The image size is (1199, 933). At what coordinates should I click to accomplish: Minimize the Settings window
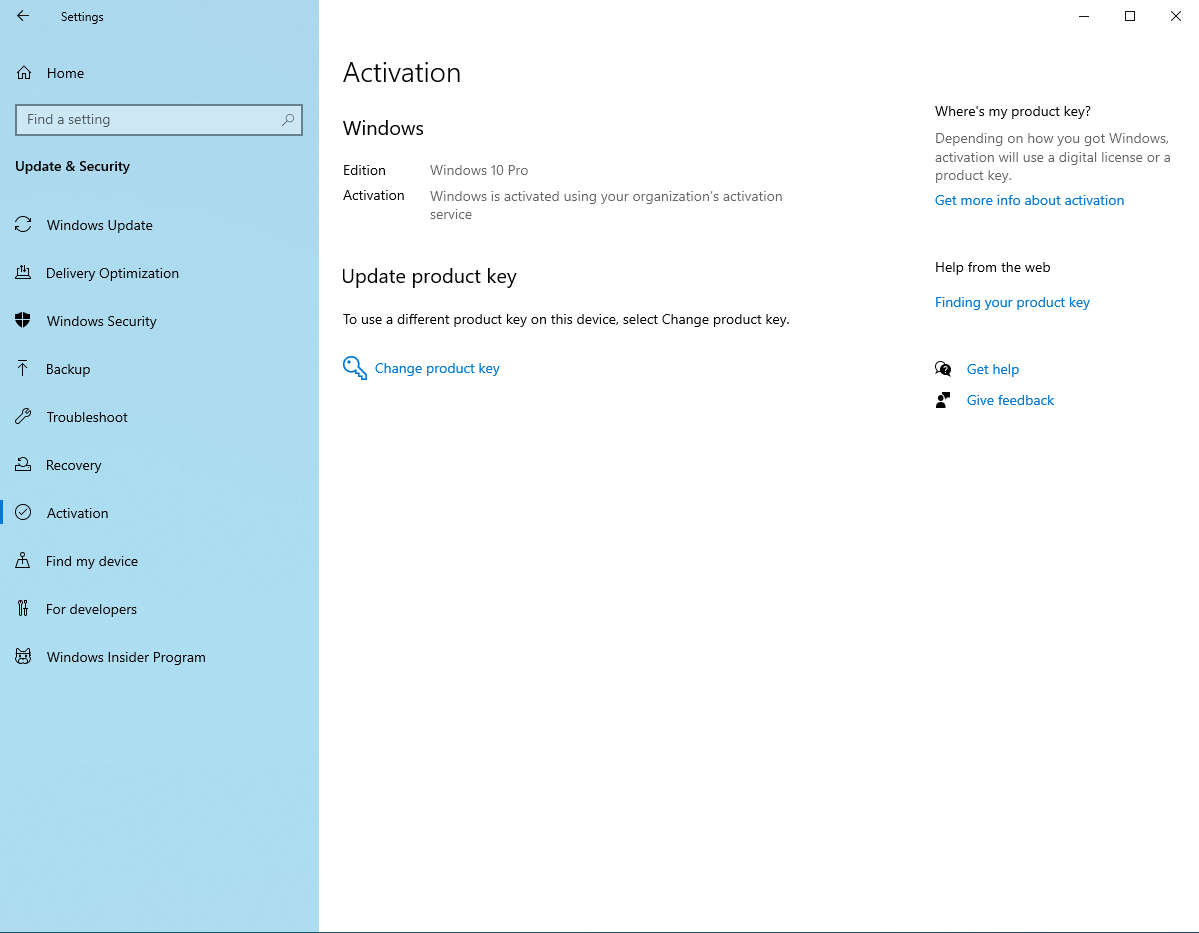pos(1084,16)
